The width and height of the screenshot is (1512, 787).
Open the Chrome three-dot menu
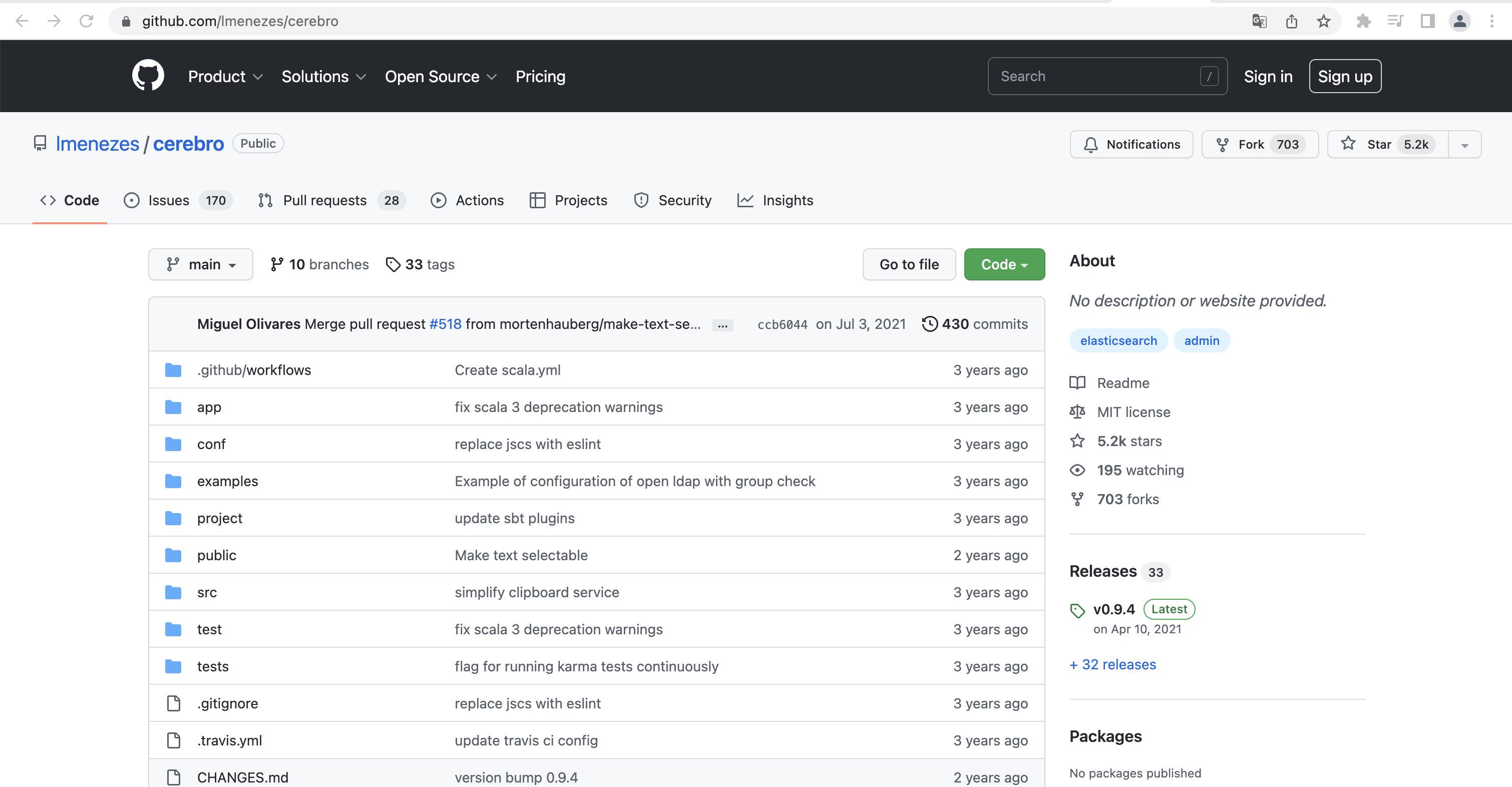coord(1491,21)
